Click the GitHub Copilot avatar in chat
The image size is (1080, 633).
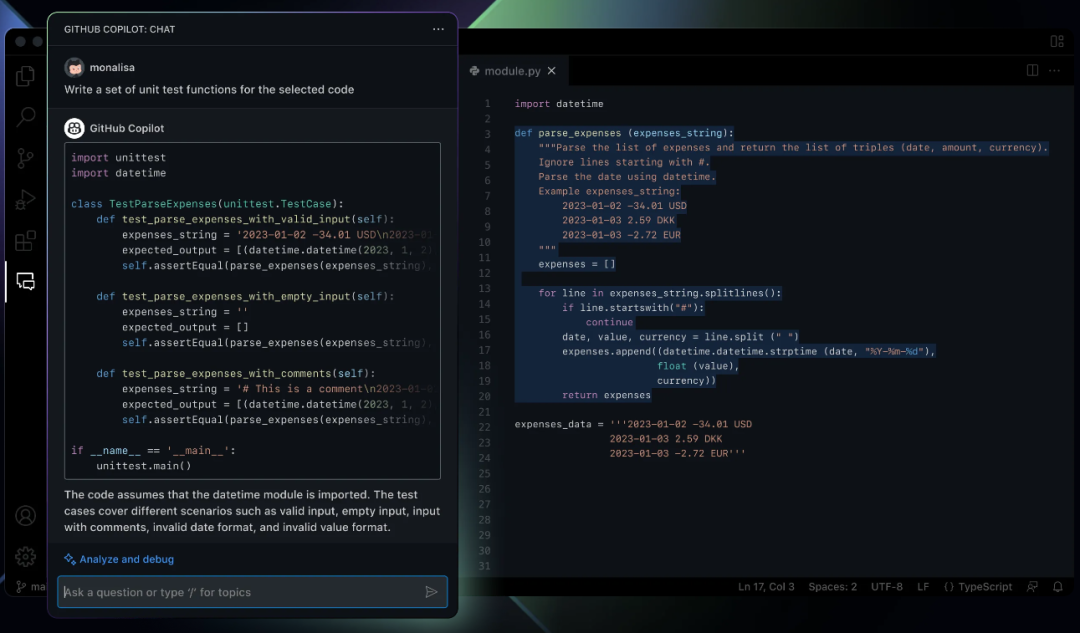click(74, 128)
